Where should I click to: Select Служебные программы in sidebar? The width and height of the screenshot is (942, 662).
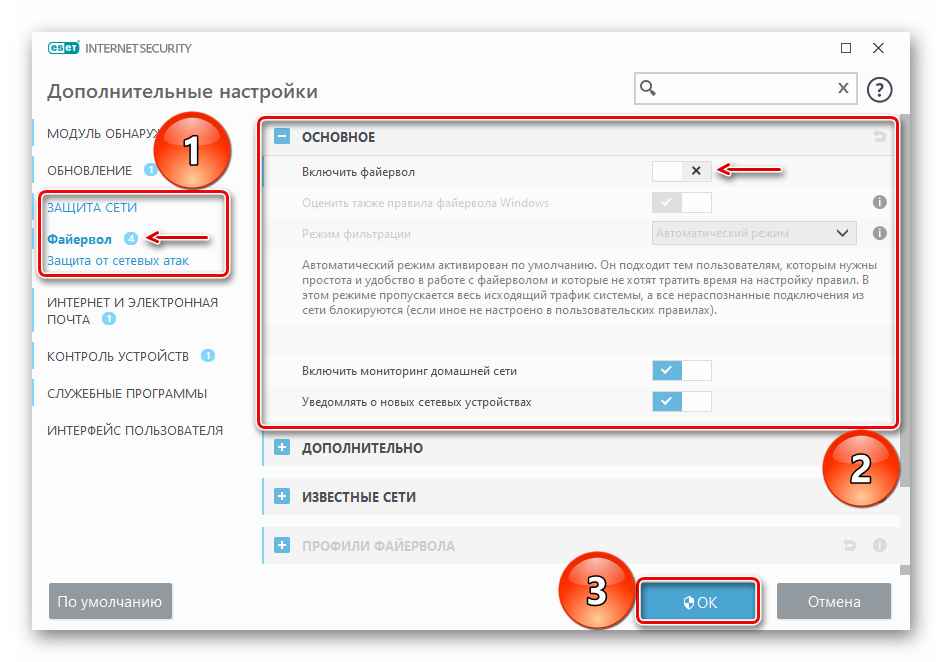(127, 393)
